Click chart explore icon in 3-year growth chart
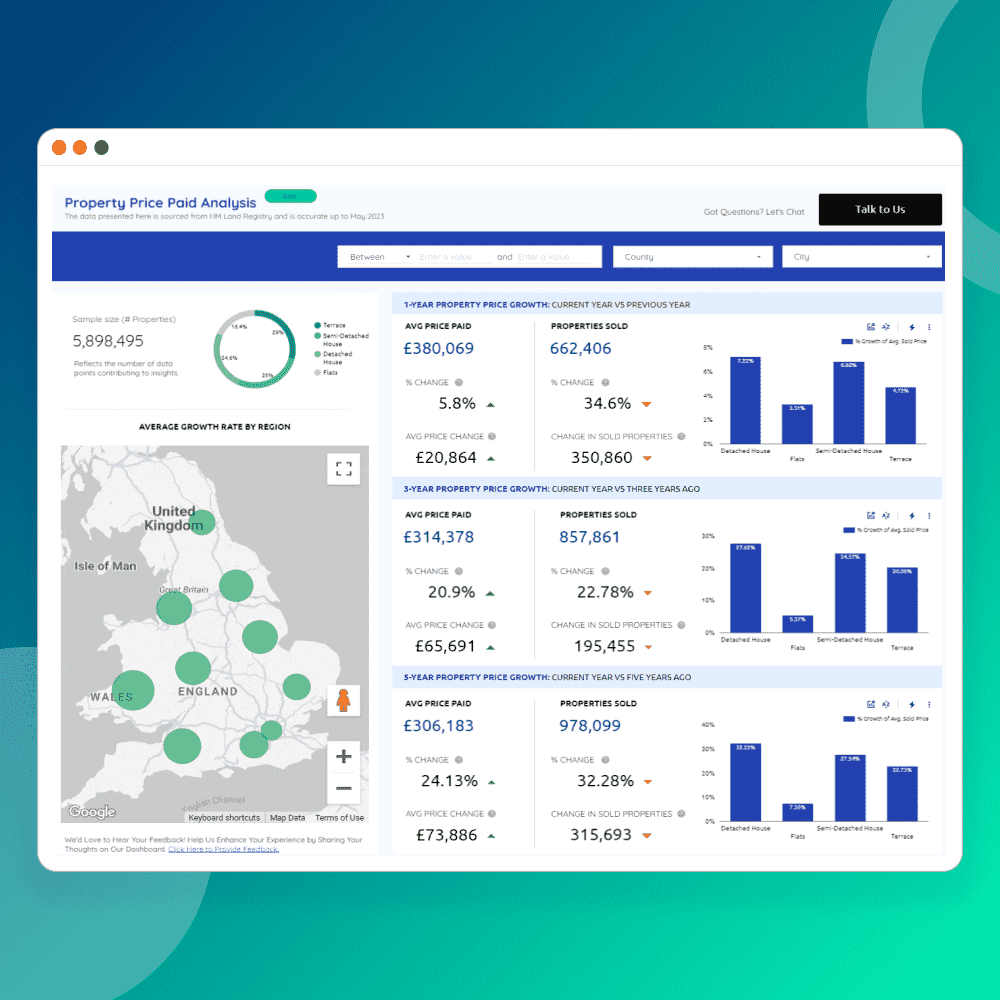The height and width of the screenshot is (1000, 1000). pos(871,515)
